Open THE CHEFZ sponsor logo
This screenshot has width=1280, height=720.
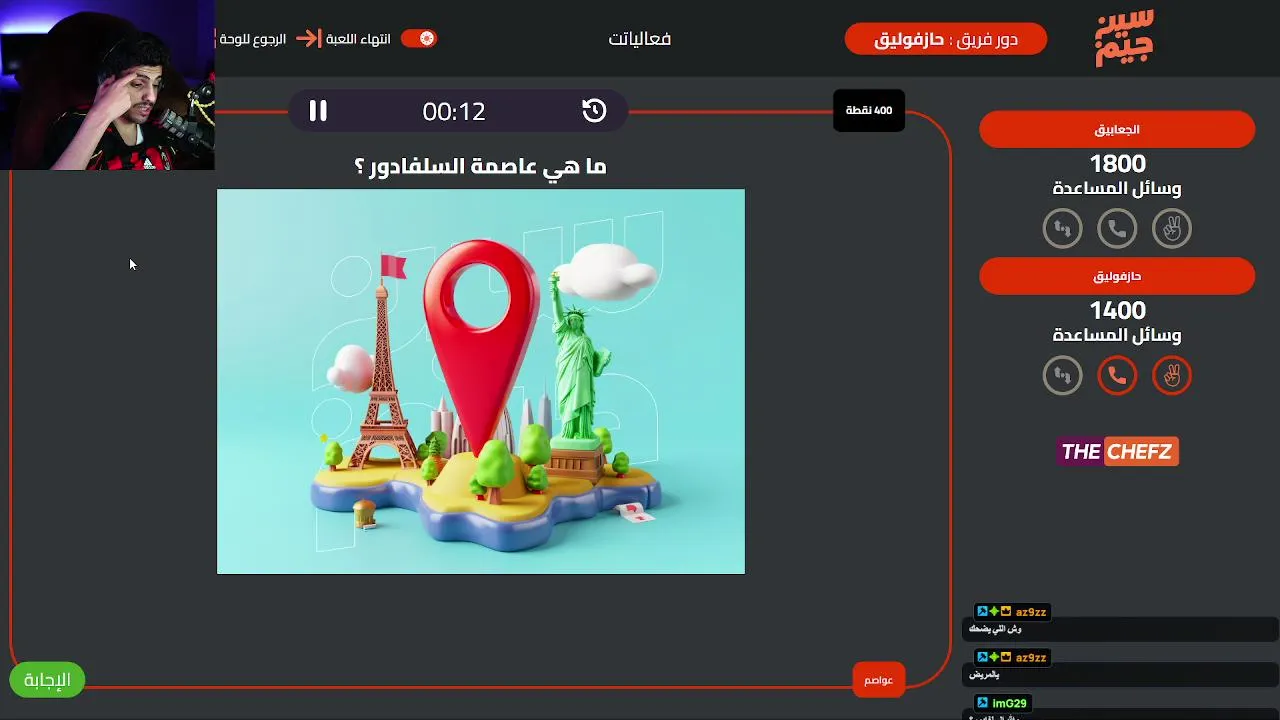tap(1117, 452)
